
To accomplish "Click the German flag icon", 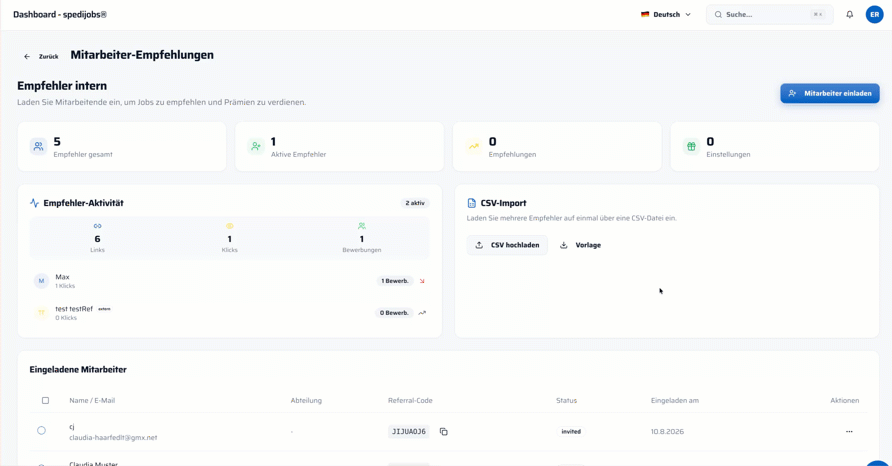I will click(645, 15).
